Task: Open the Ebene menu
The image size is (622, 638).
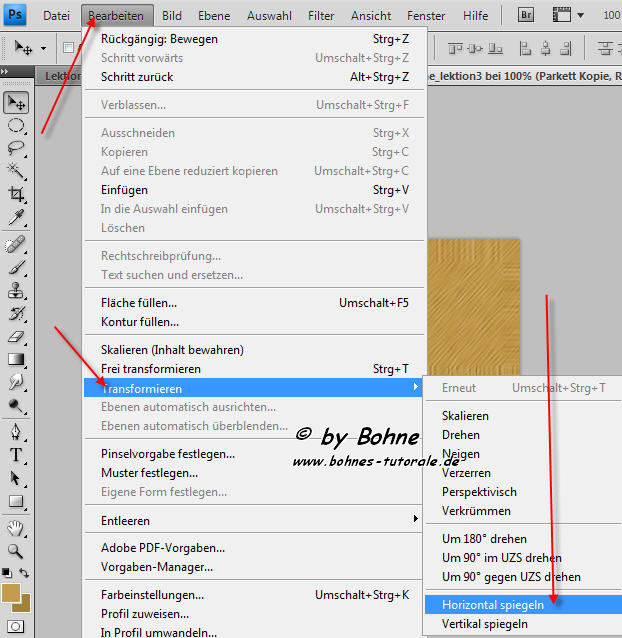Action: 214,16
